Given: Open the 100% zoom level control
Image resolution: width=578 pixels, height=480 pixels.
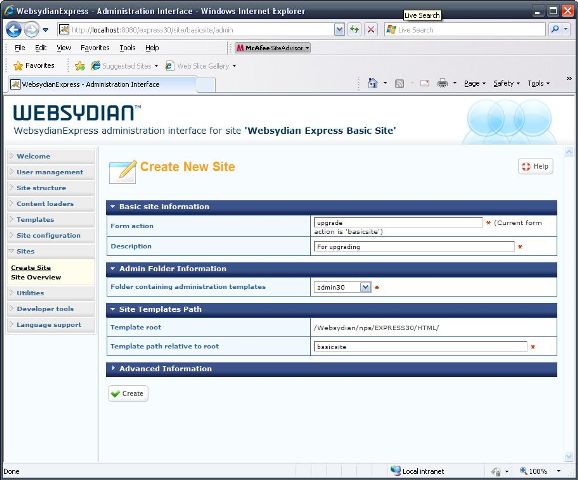Looking at the screenshot, I should click(540, 471).
